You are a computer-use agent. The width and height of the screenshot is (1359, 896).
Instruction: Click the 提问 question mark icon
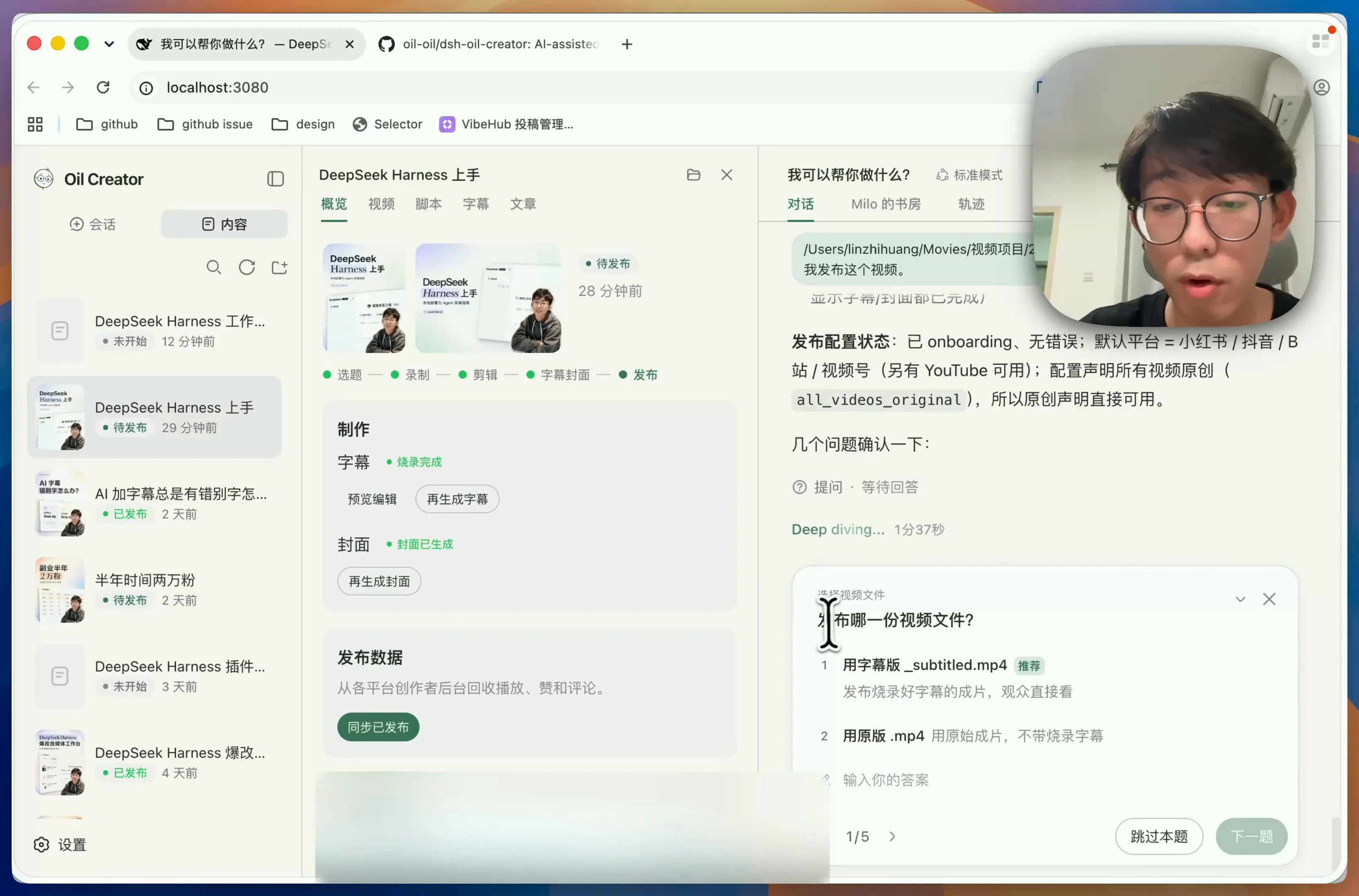coord(799,487)
